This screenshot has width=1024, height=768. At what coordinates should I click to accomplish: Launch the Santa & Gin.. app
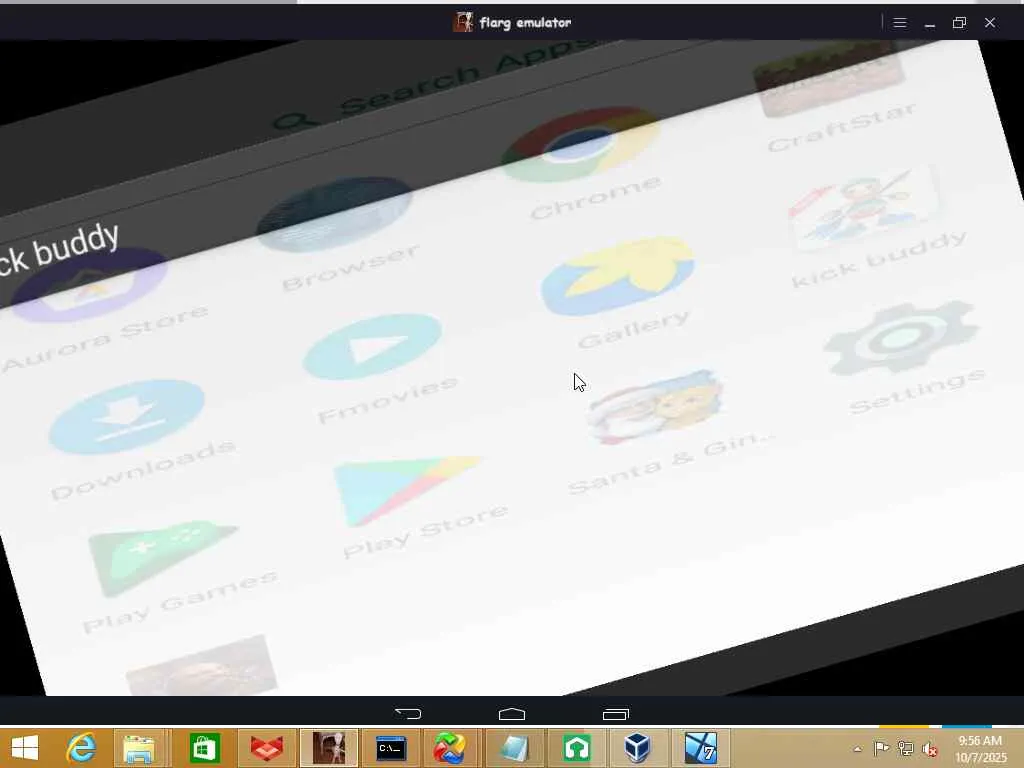point(656,406)
